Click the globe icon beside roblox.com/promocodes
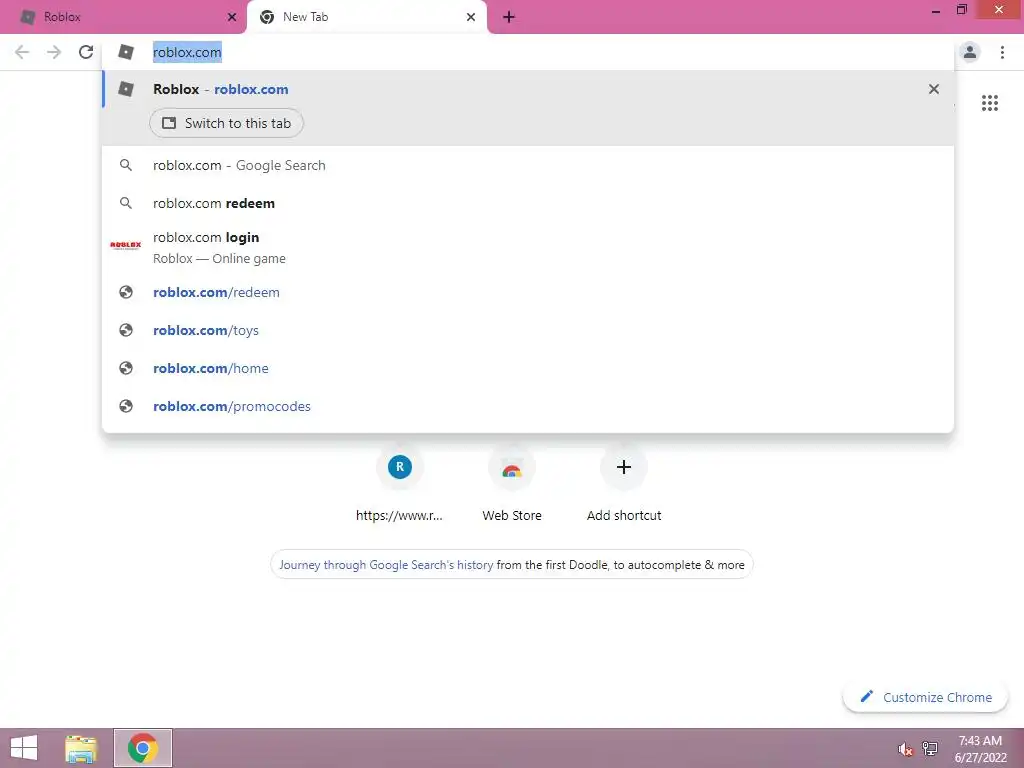This screenshot has height=768, width=1024. pos(126,406)
